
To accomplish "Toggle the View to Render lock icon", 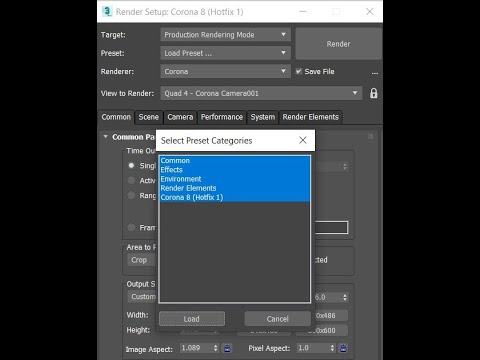I will click(x=374, y=93).
